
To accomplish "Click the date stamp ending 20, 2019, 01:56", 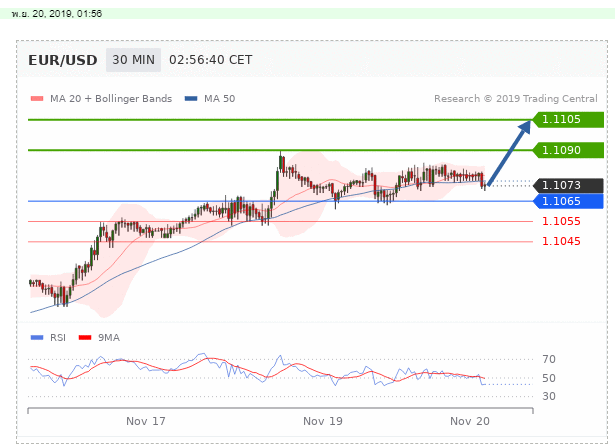I will (x=57, y=14).
